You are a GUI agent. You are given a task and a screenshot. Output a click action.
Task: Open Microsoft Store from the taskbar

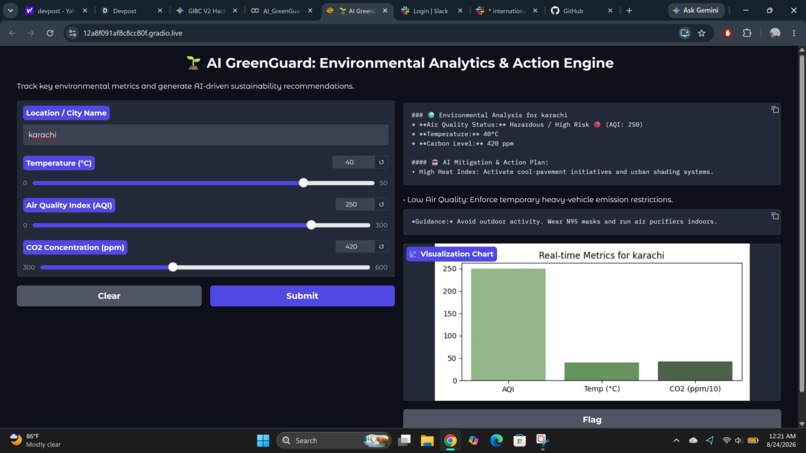[519, 440]
